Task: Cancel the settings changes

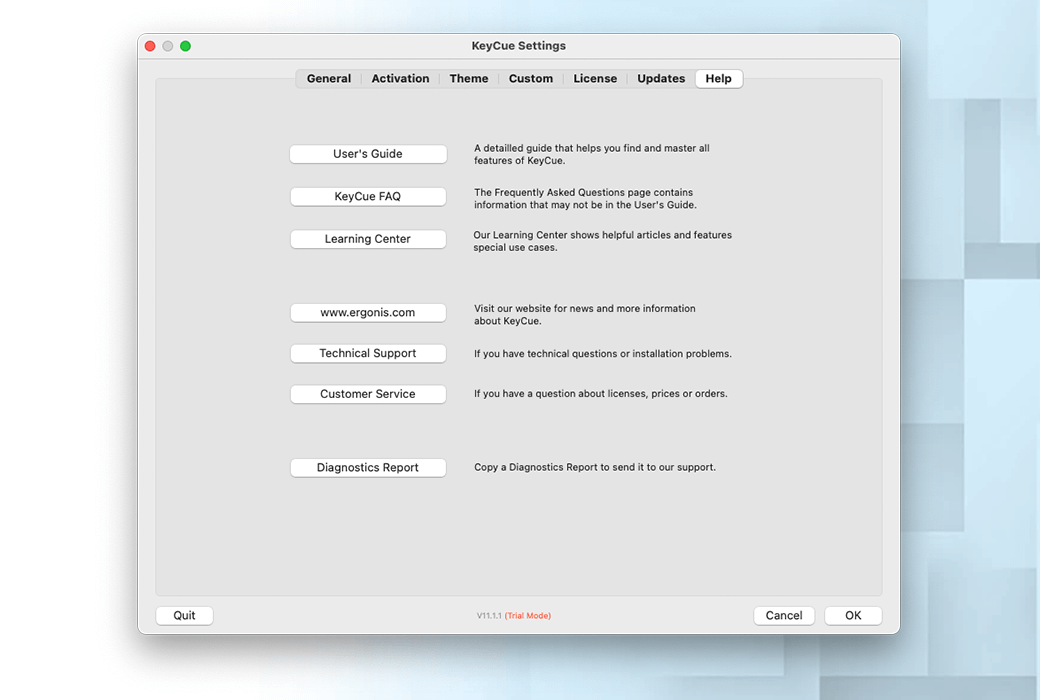Action: click(784, 615)
